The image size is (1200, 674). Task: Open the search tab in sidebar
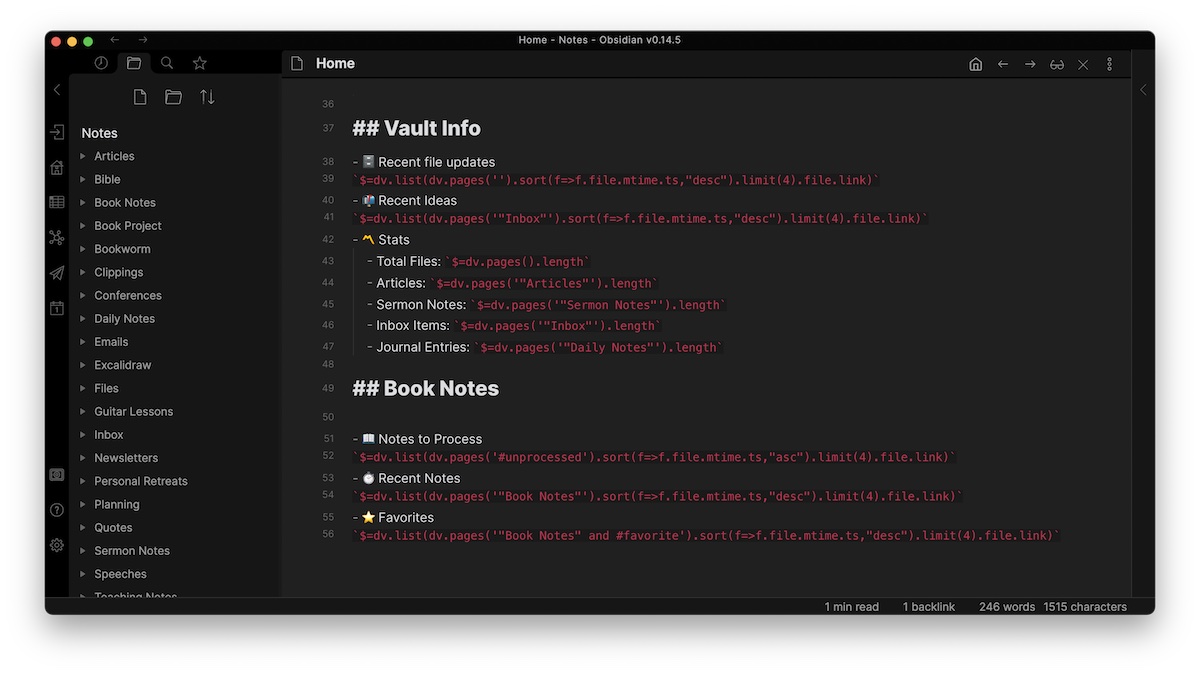click(x=167, y=63)
